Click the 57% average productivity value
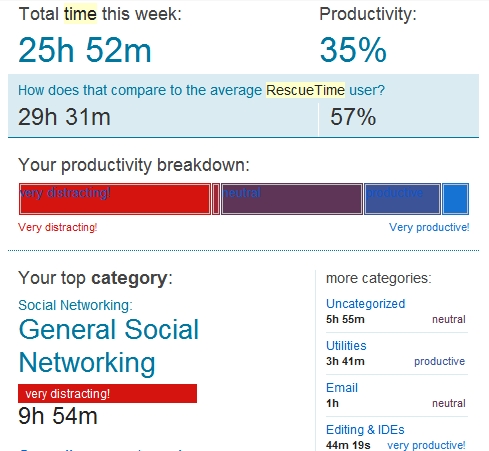489x451 pixels. coord(353,117)
